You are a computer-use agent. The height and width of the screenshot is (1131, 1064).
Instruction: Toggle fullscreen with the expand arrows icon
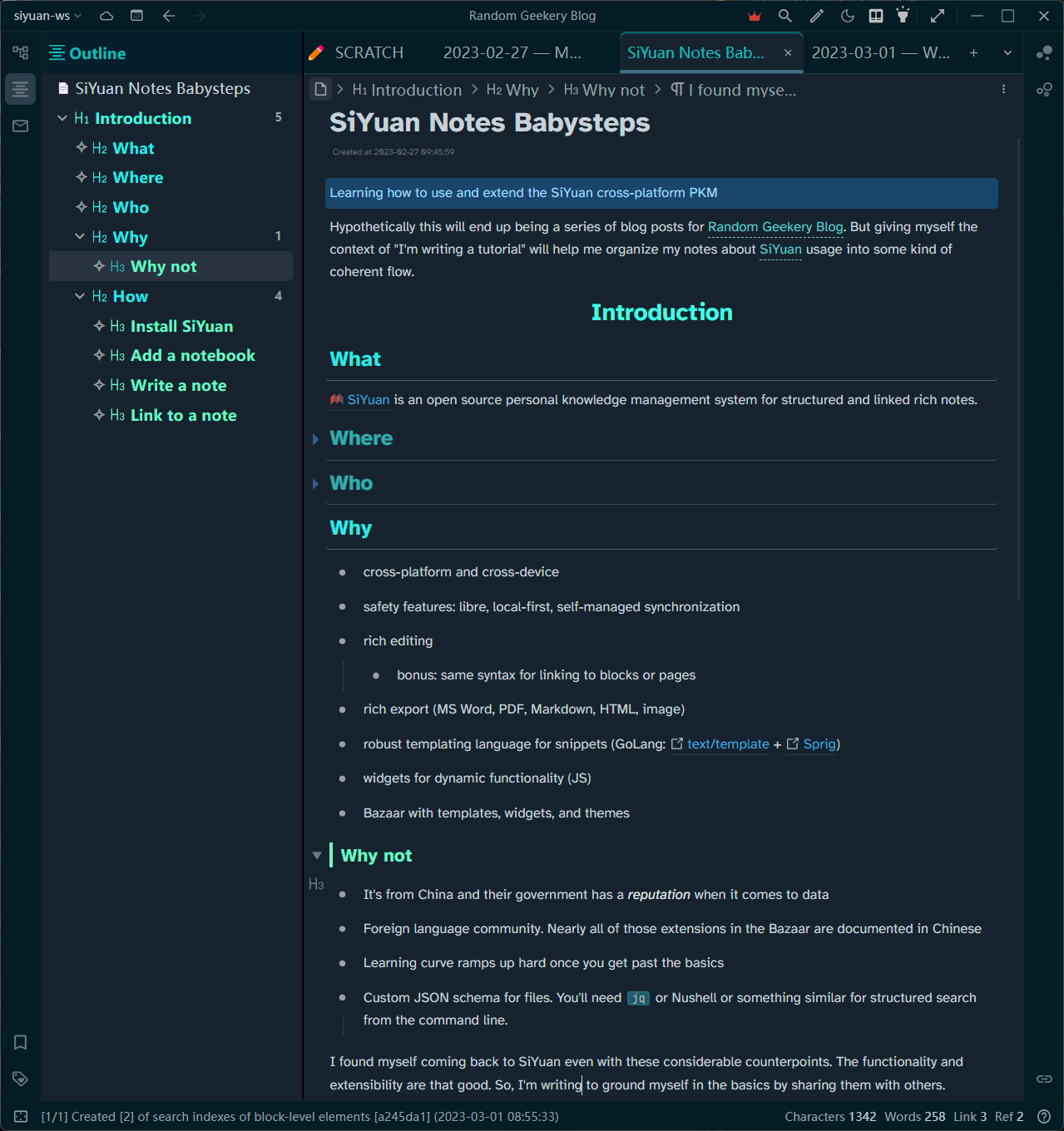tap(938, 16)
